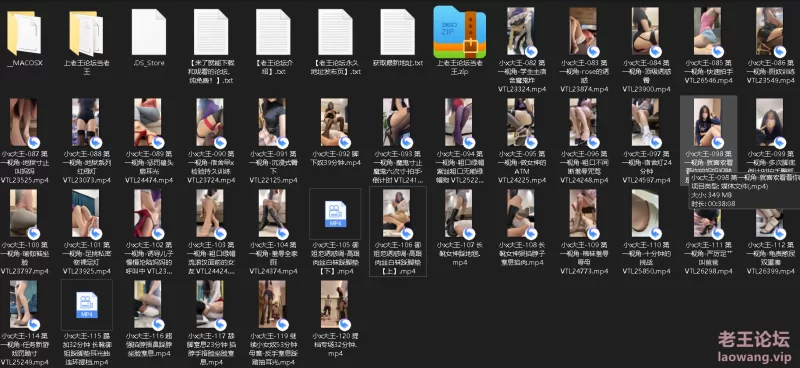Click the highlighted video file 小xc大王-098
Image resolution: width=800 pixels, height=368 pixels.
point(708,123)
